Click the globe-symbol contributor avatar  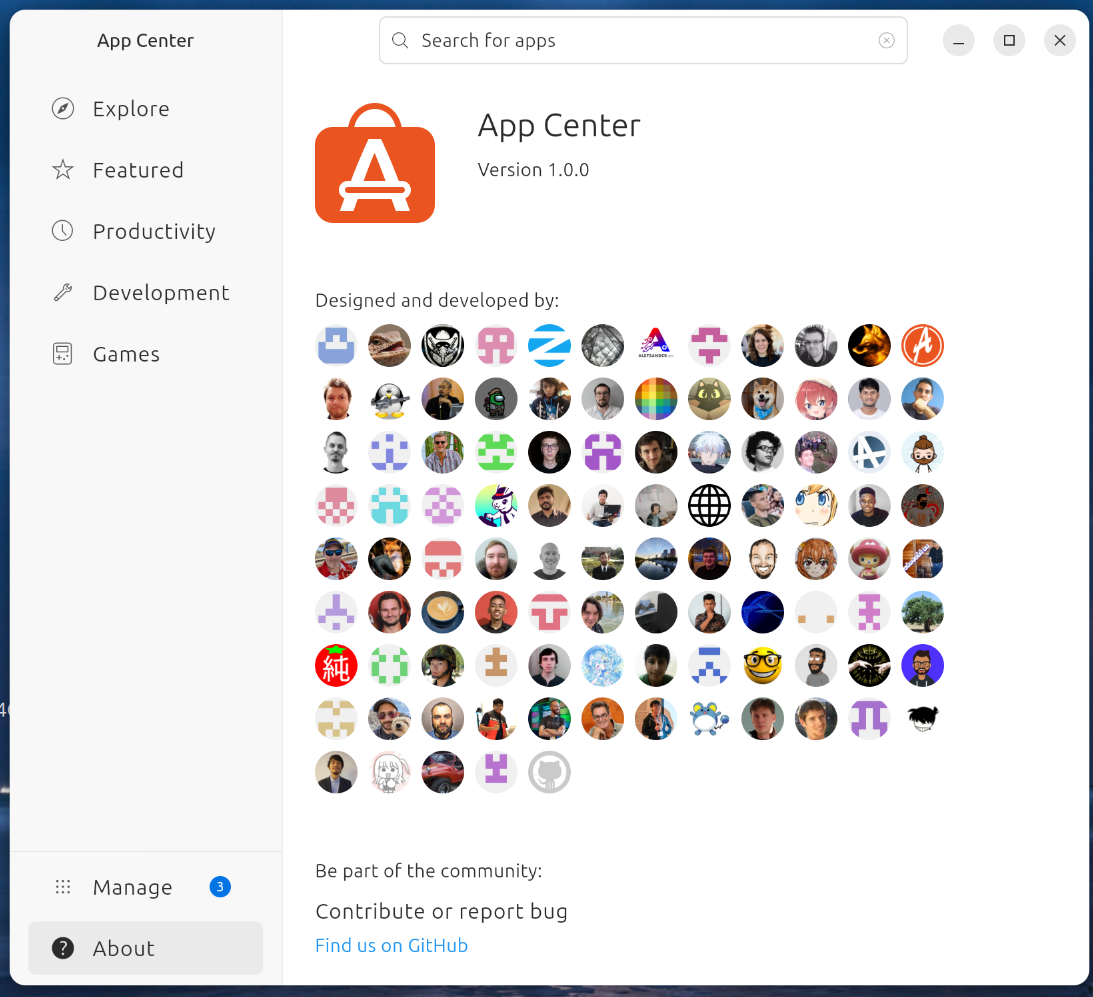(x=709, y=505)
